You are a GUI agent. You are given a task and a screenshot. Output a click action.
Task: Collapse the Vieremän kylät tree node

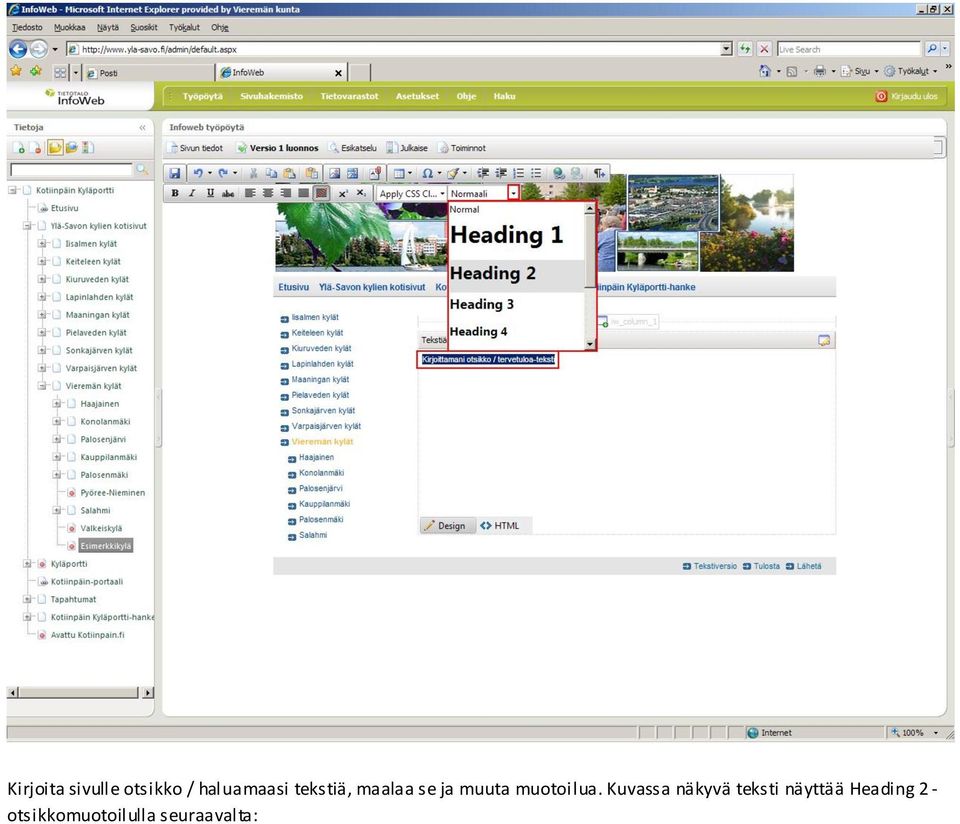tap(42, 386)
